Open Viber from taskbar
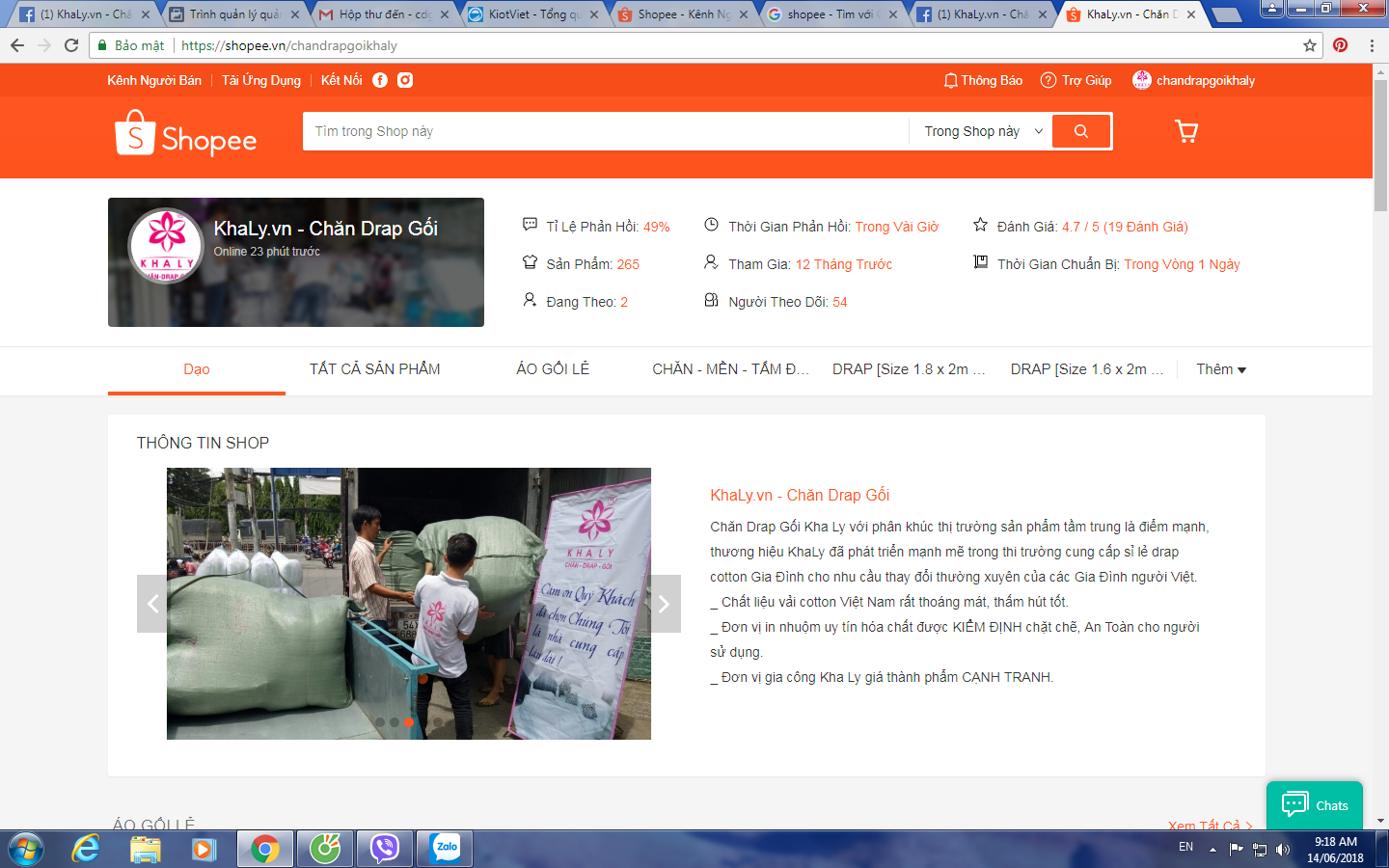The width and height of the screenshot is (1389, 868). tap(385, 849)
